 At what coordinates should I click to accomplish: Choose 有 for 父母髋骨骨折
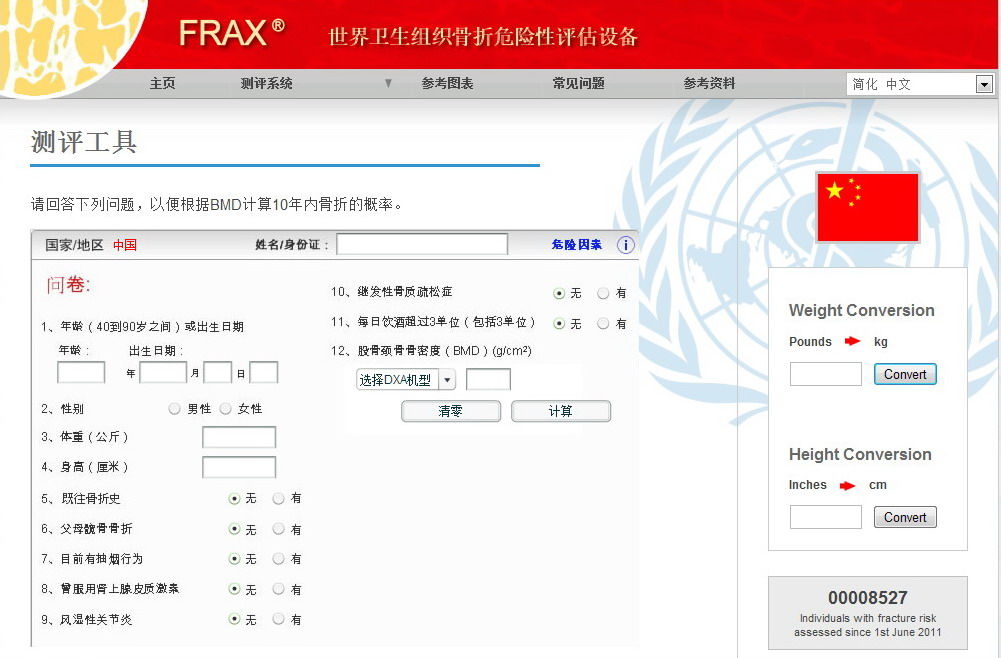tap(278, 528)
